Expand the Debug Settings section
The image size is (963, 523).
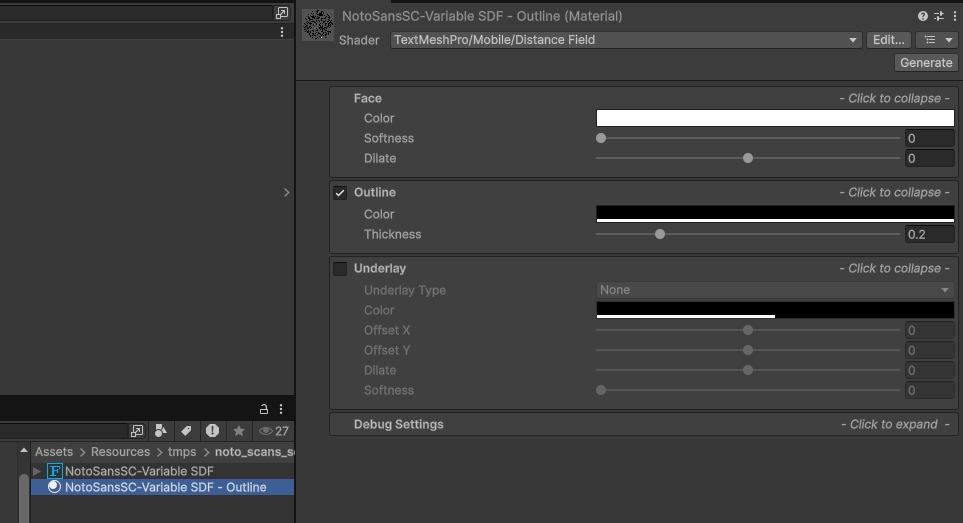[x=644, y=424]
